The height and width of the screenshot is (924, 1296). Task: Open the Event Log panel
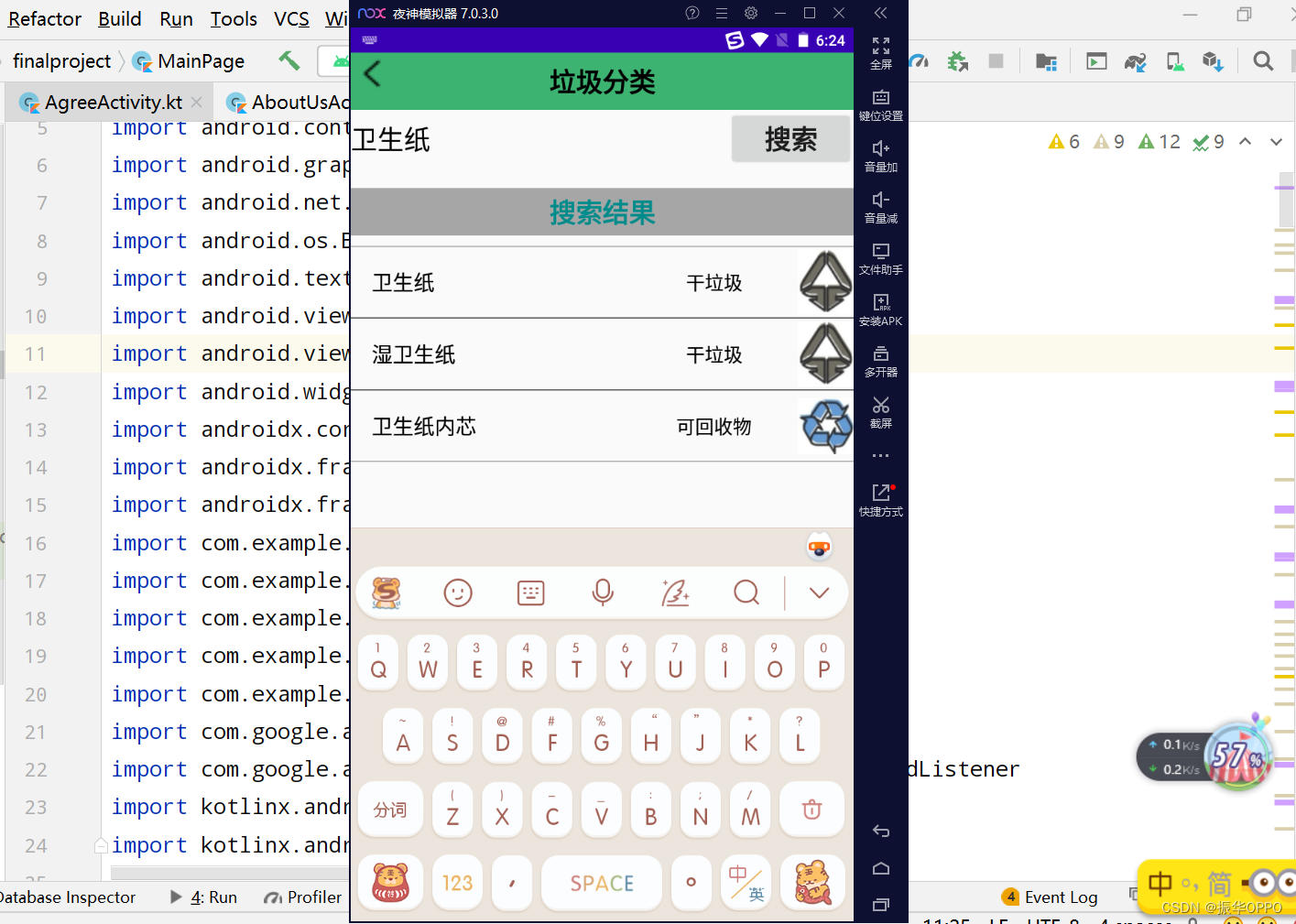tap(1051, 897)
